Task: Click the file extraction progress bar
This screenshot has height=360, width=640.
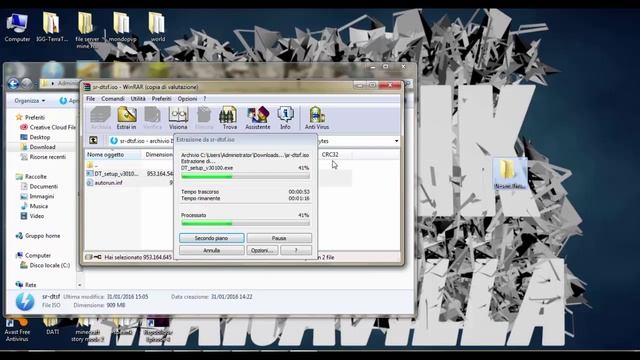Action: (x=245, y=176)
